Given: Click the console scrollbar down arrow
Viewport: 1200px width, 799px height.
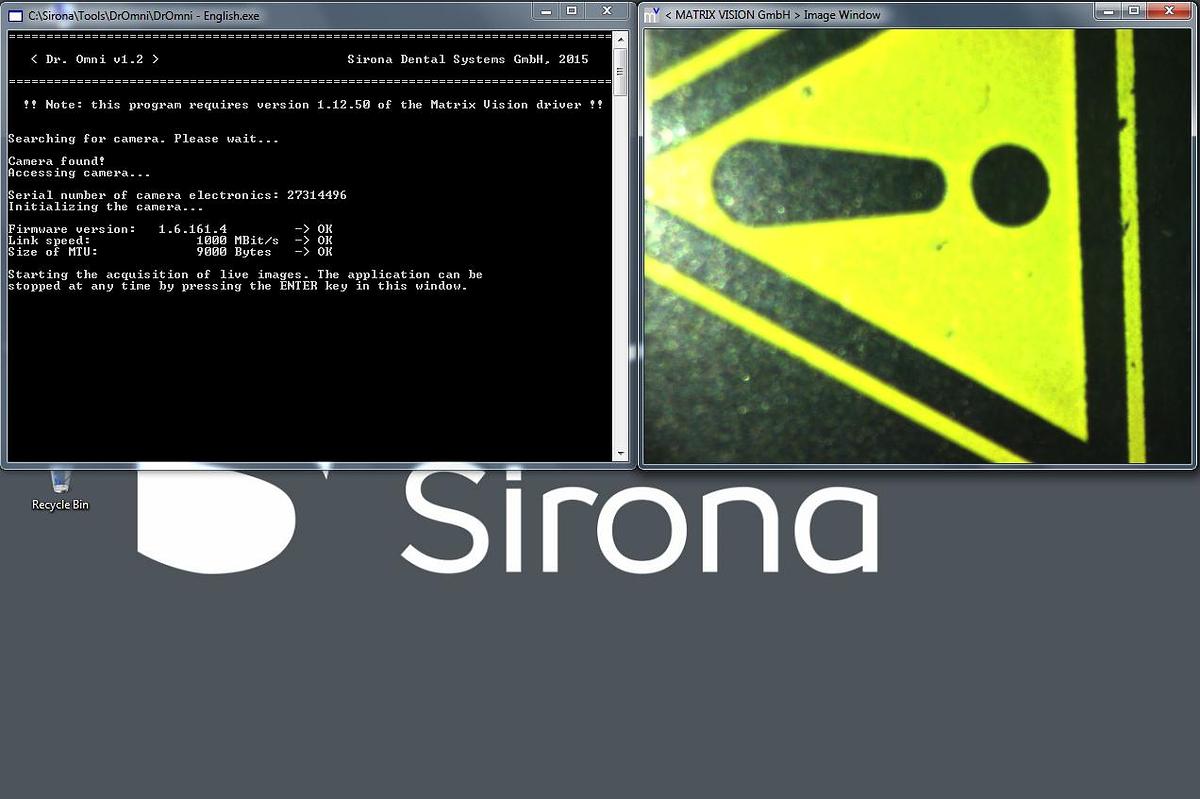Looking at the screenshot, I should (620, 454).
